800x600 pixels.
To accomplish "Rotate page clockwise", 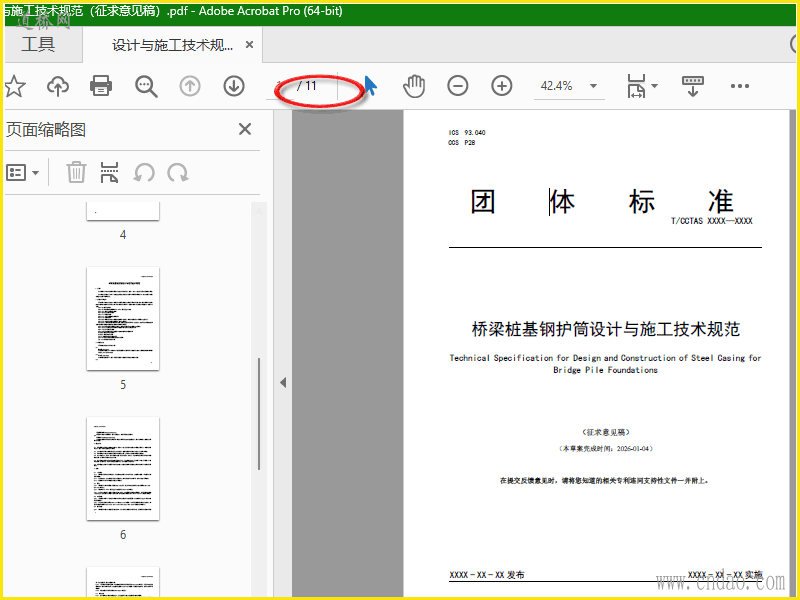I will tap(178, 172).
